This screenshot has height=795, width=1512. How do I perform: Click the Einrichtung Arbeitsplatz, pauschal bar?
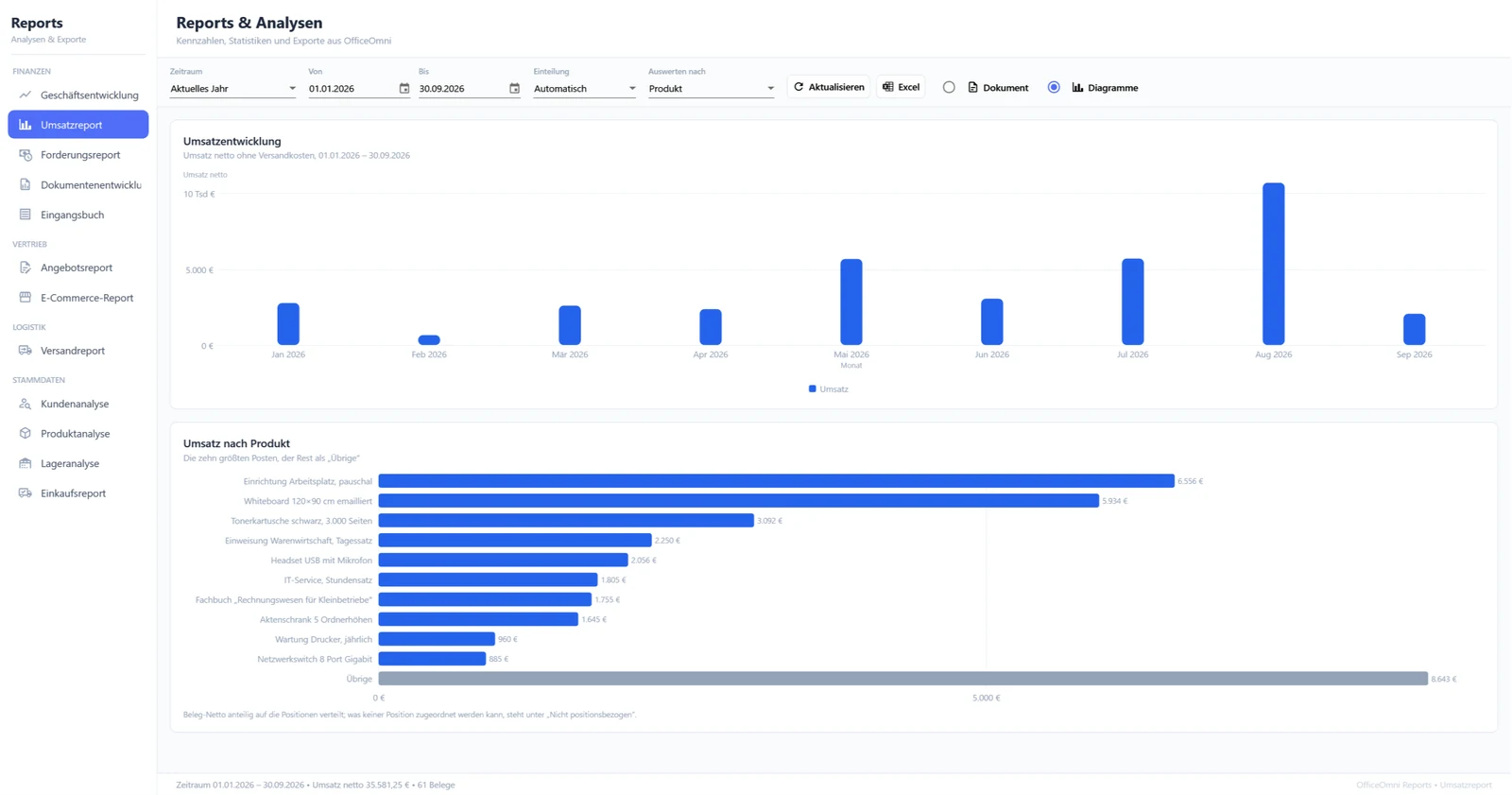(x=777, y=481)
